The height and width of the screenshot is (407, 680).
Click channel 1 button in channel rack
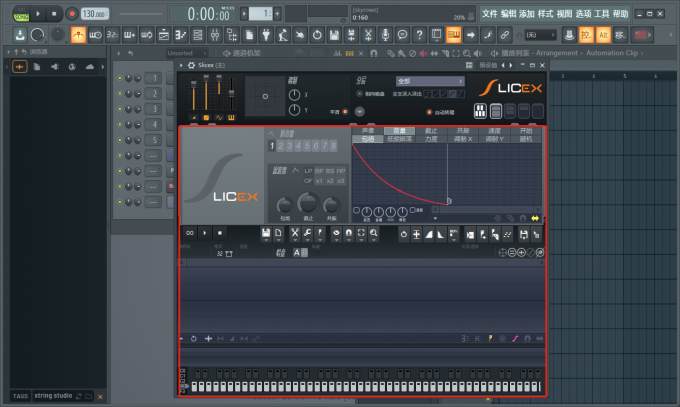coord(154,78)
